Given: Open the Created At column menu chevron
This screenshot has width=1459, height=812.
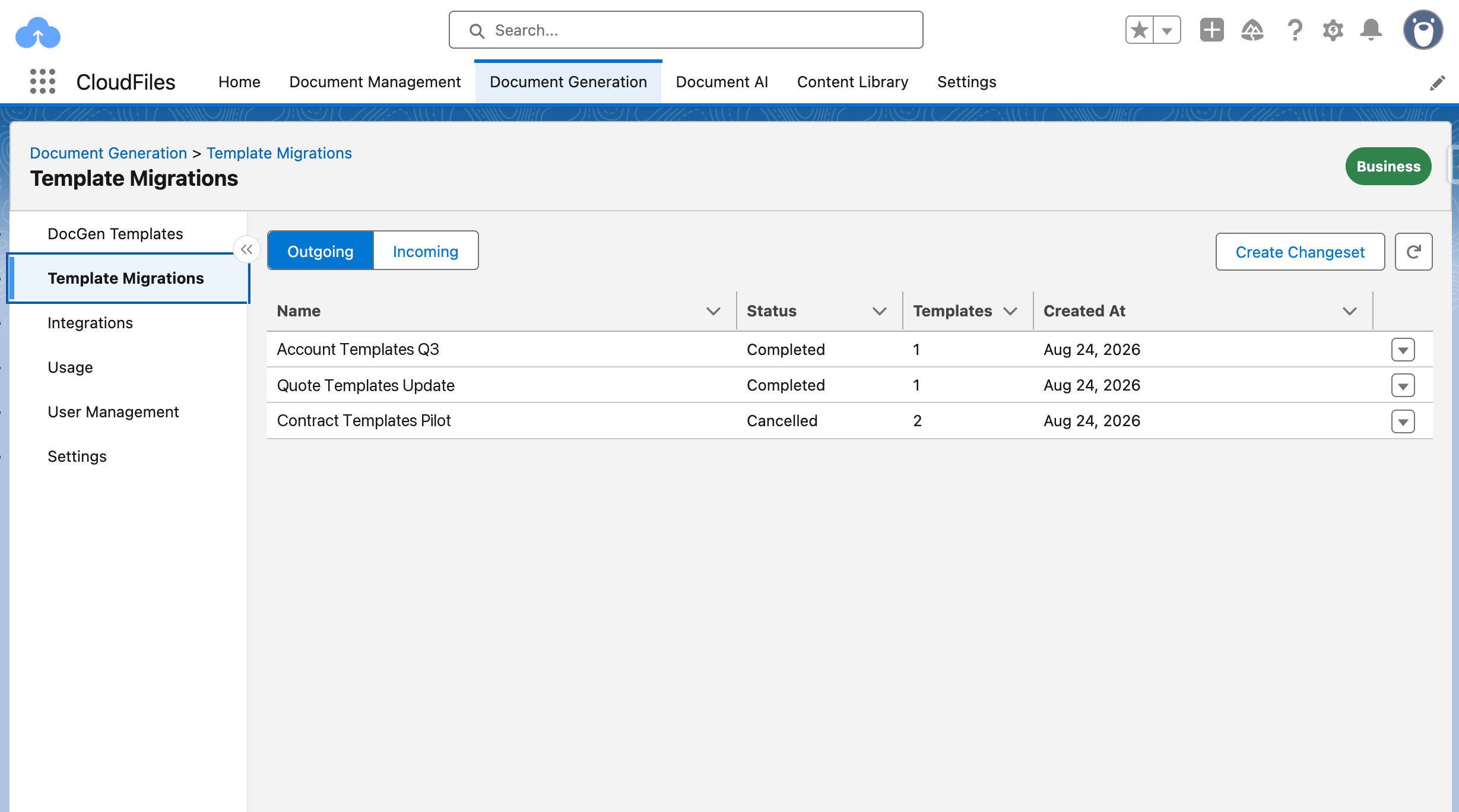Looking at the screenshot, I should coord(1350,311).
